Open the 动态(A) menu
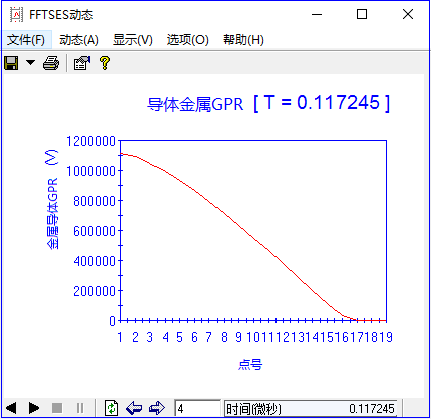 click(79, 40)
